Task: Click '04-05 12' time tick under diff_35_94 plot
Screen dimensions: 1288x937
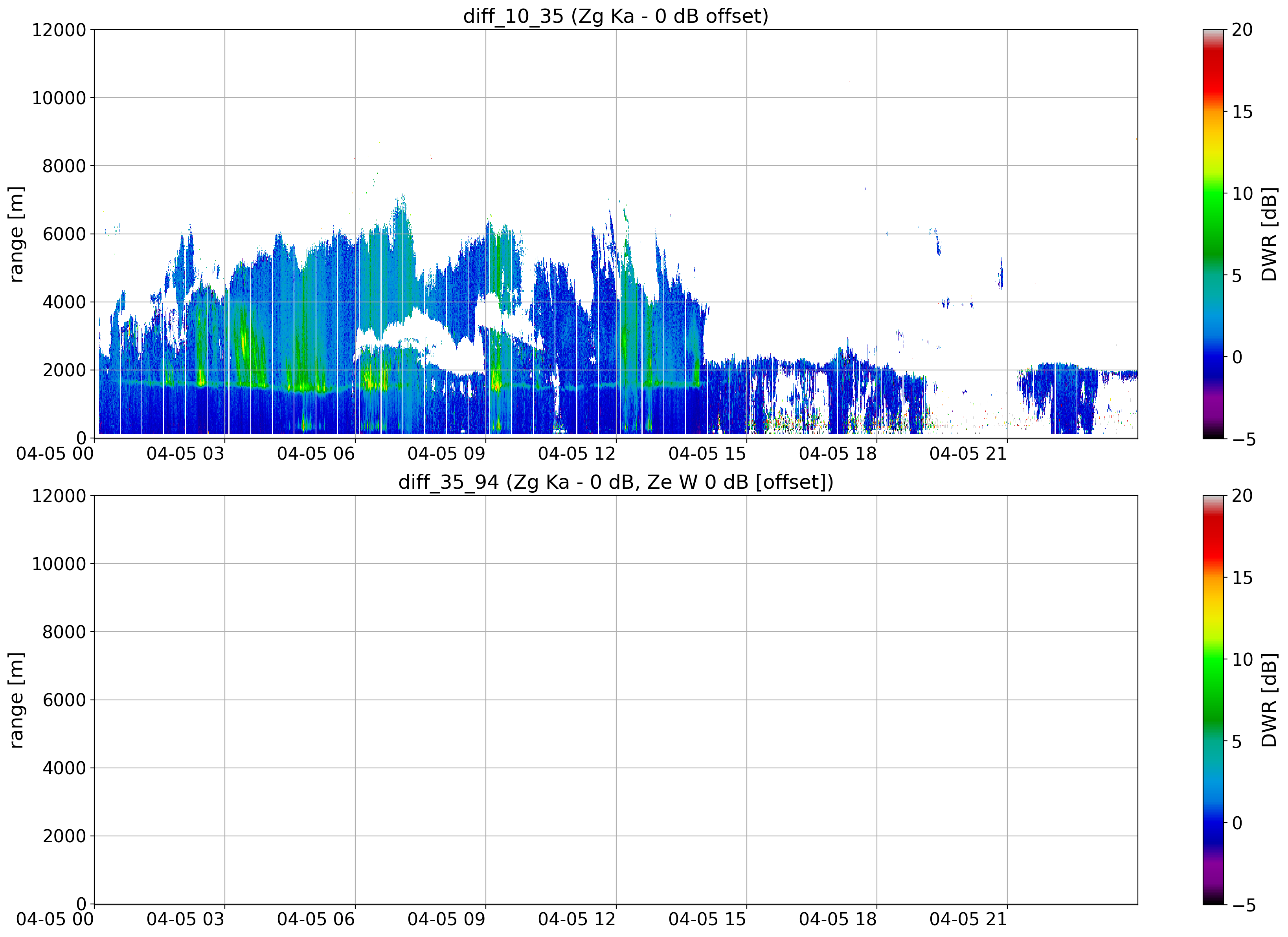Action: pos(577,919)
